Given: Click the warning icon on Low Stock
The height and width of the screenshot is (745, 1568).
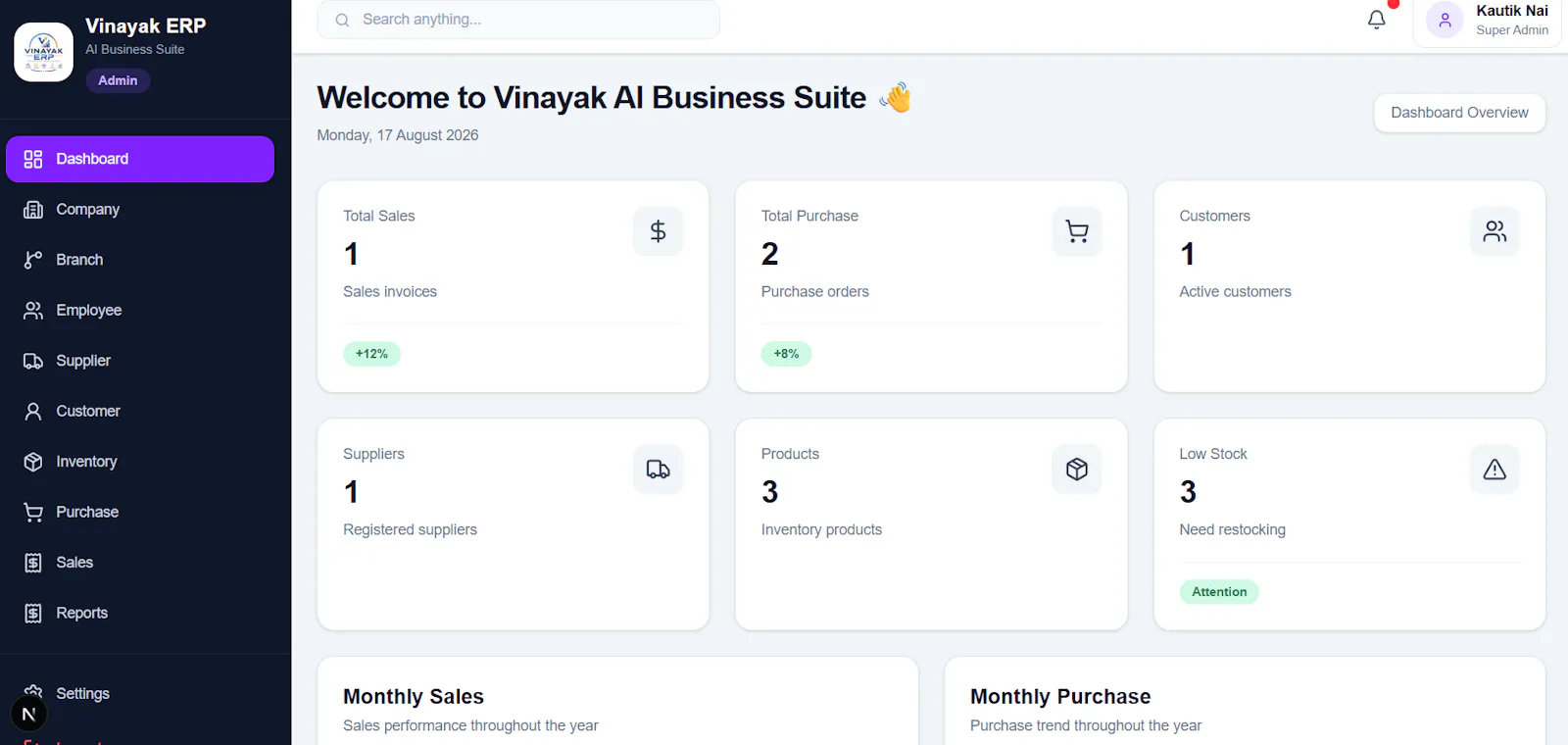Looking at the screenshot, I should (1494, 470).
